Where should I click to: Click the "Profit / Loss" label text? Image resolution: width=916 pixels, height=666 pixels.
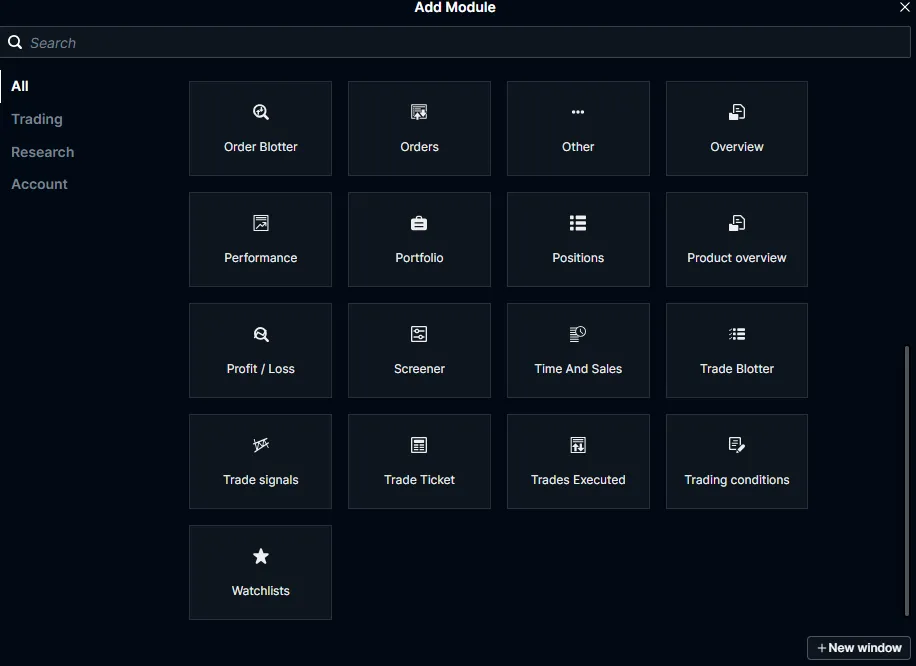coord(261,369)
